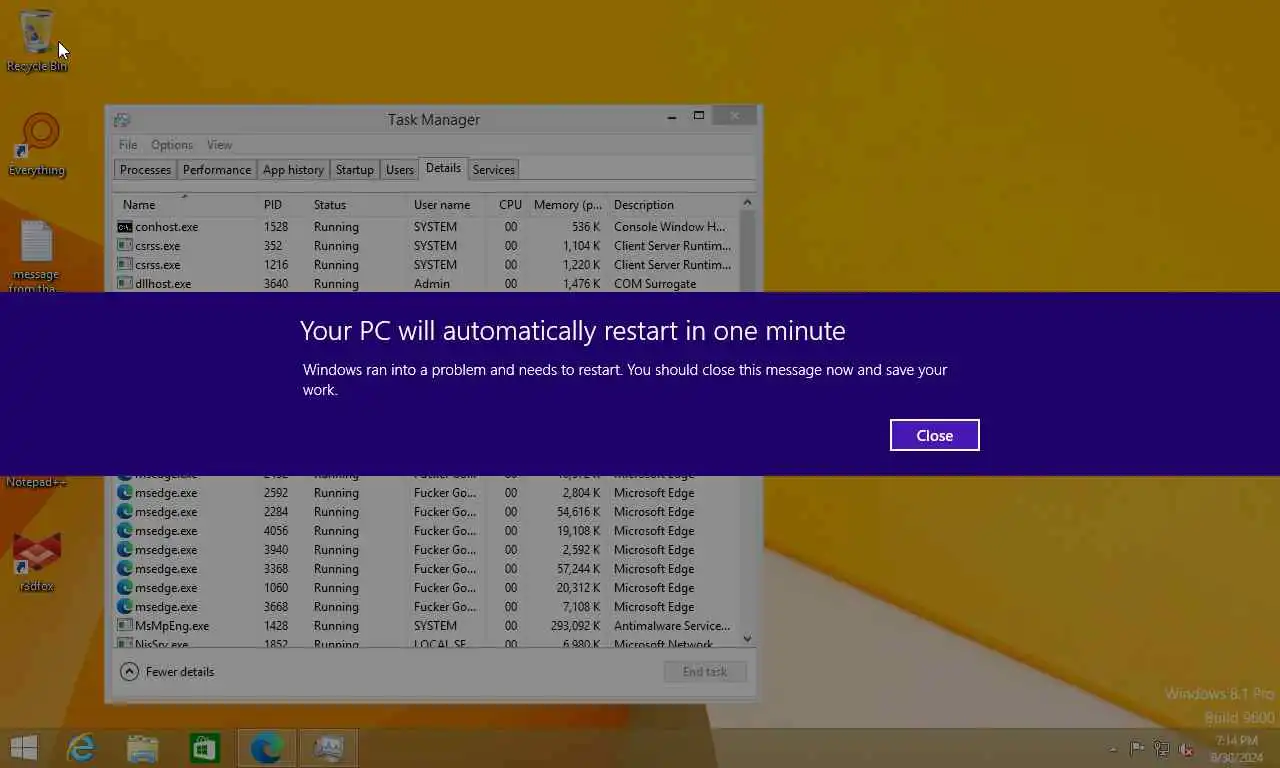The image size is (1280, 768).
Task: Switch to the Startup tab
Action: tap(354, 170)
